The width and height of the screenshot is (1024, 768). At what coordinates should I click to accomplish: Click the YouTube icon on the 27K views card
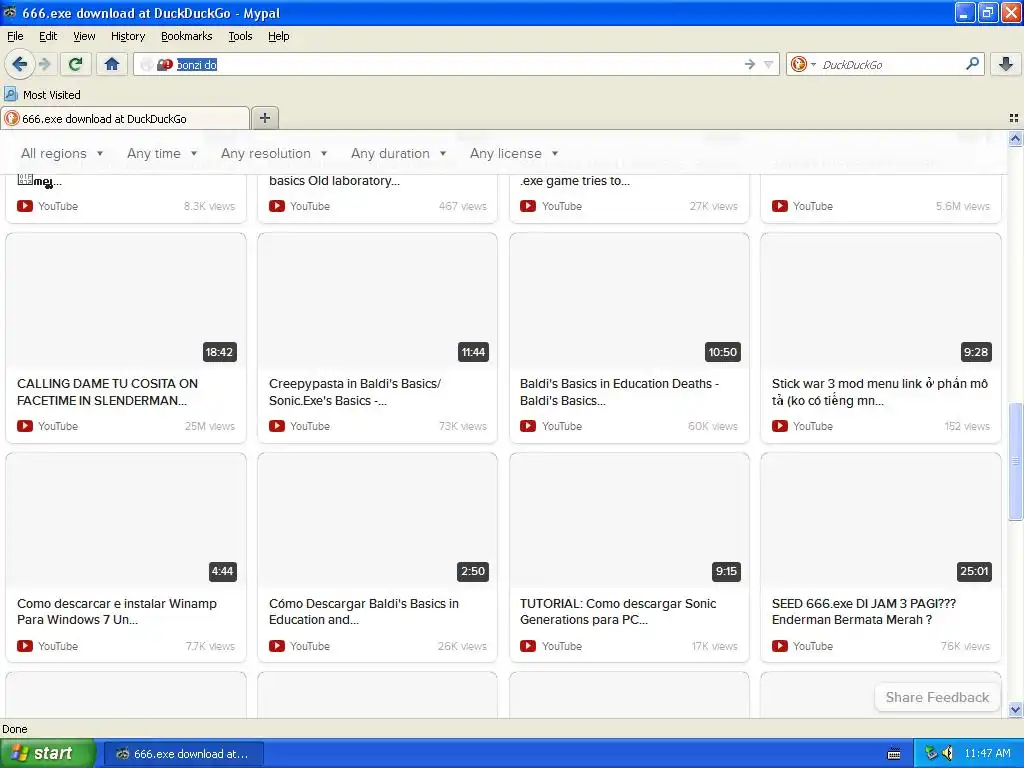(528, 206)
